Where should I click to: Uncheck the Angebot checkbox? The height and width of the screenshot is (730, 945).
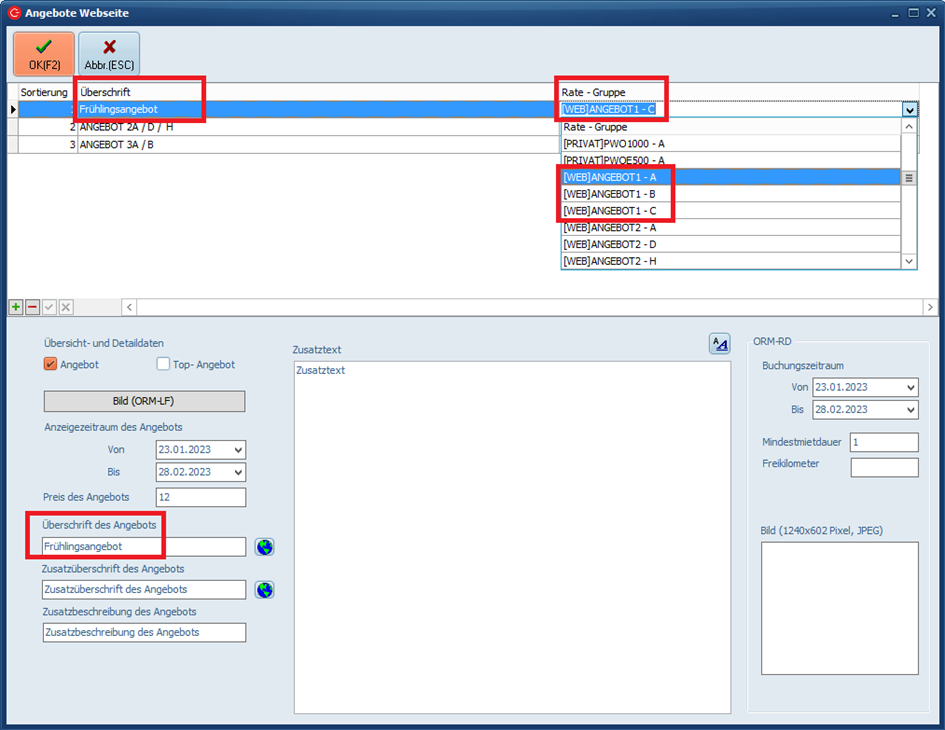[51, 365]
